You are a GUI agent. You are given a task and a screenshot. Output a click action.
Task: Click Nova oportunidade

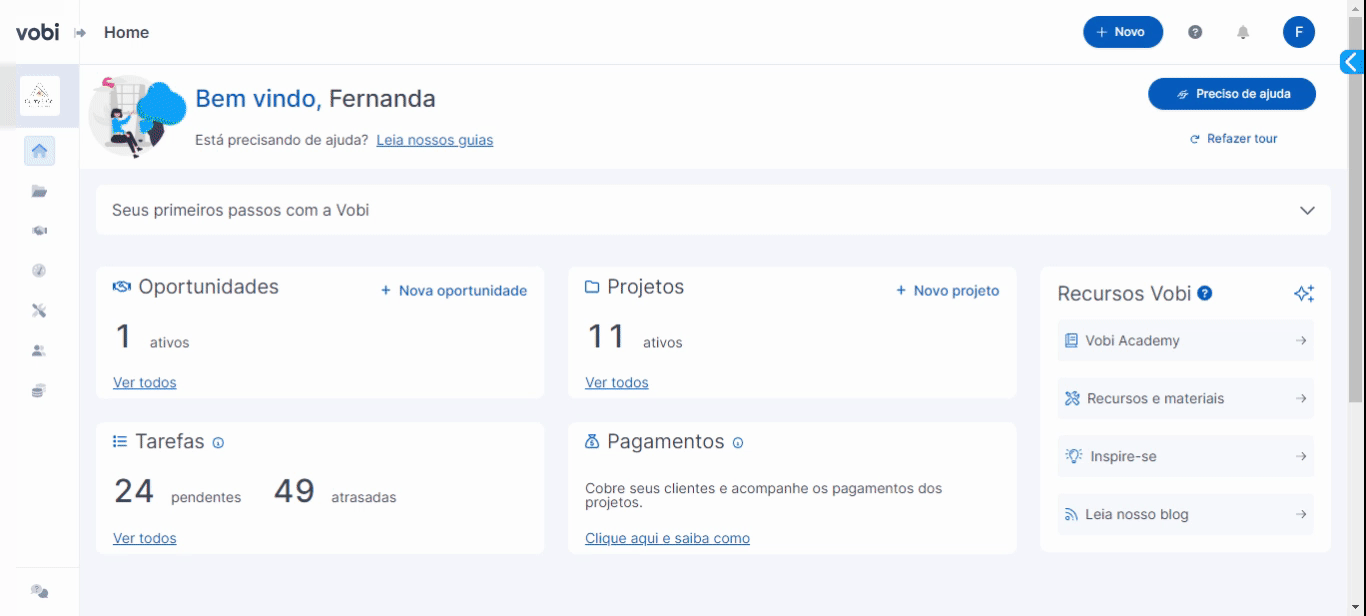(454, 291)
